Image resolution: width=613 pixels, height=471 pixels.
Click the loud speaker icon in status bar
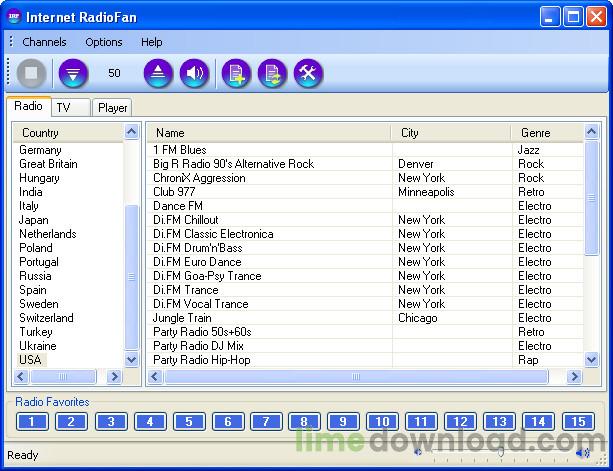coord(583,454)
